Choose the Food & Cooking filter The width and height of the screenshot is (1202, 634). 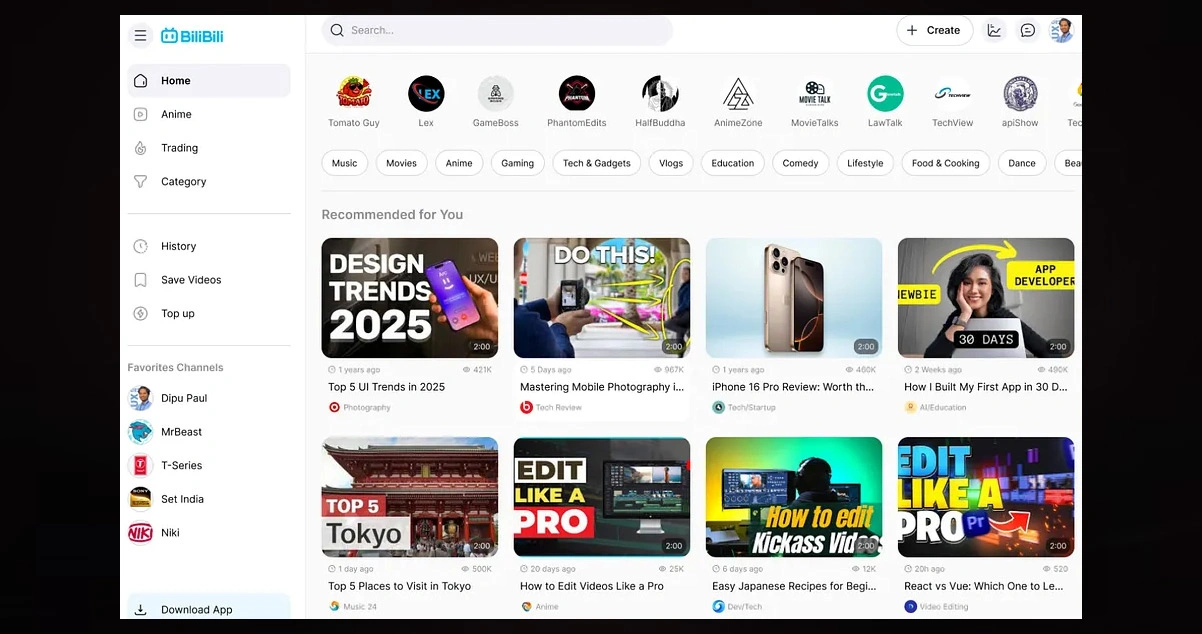click(945, 163)
